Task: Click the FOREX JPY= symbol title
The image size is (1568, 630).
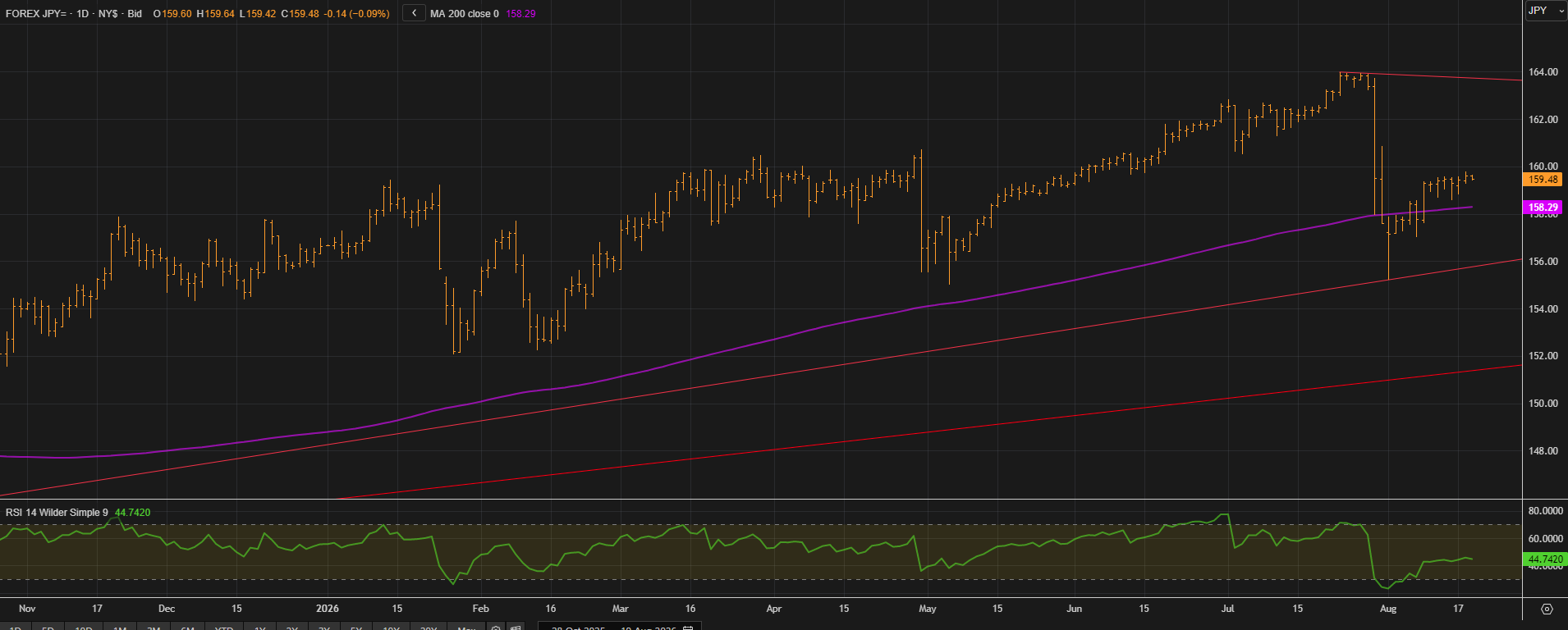Action: [x=36, y=14]
